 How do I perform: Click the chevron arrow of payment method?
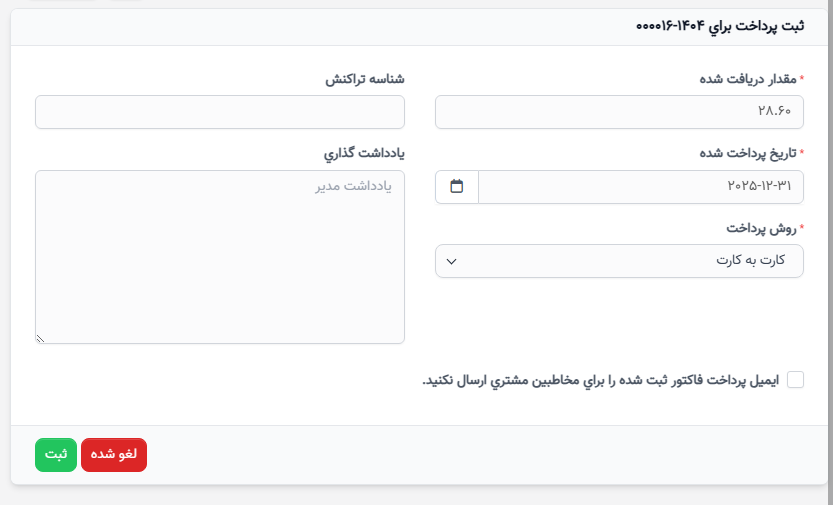click(x=452, y=261)
